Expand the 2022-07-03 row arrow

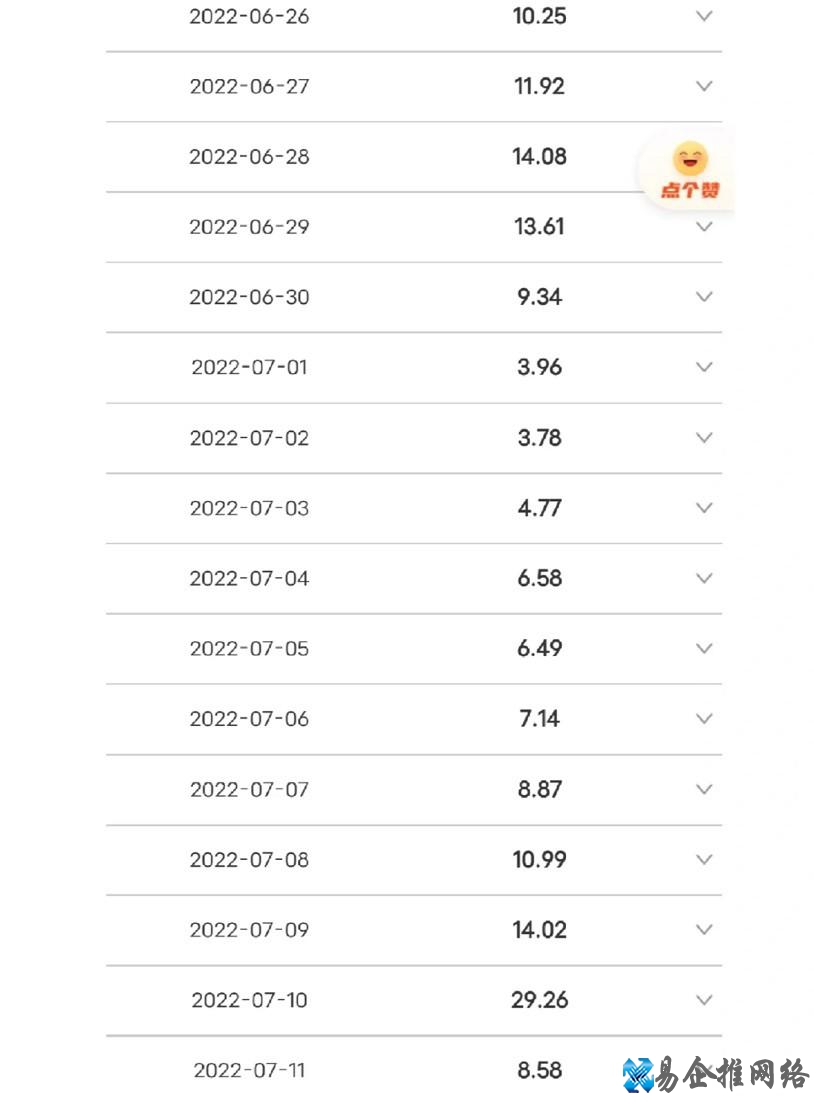point(704,508)
